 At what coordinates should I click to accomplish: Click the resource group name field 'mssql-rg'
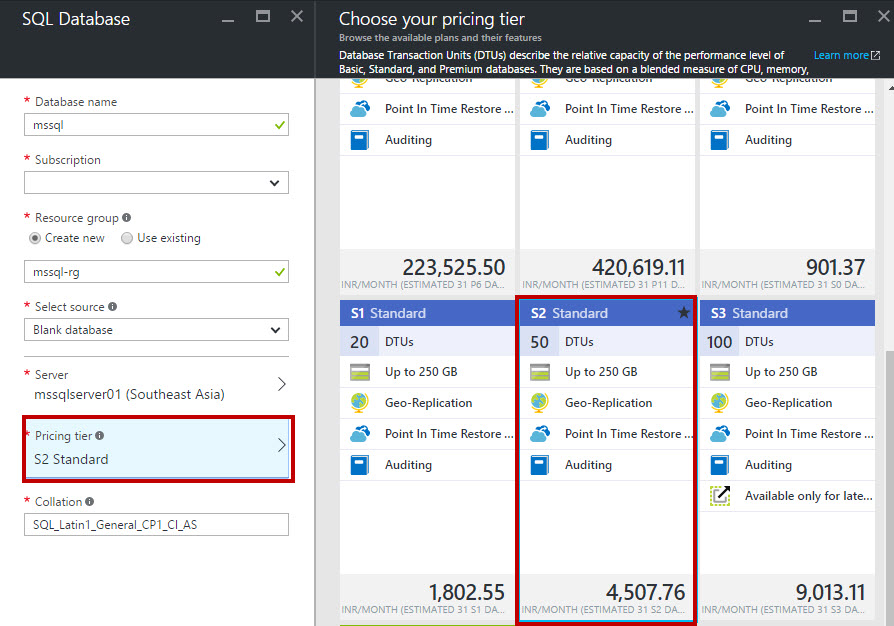pos(156,272)
